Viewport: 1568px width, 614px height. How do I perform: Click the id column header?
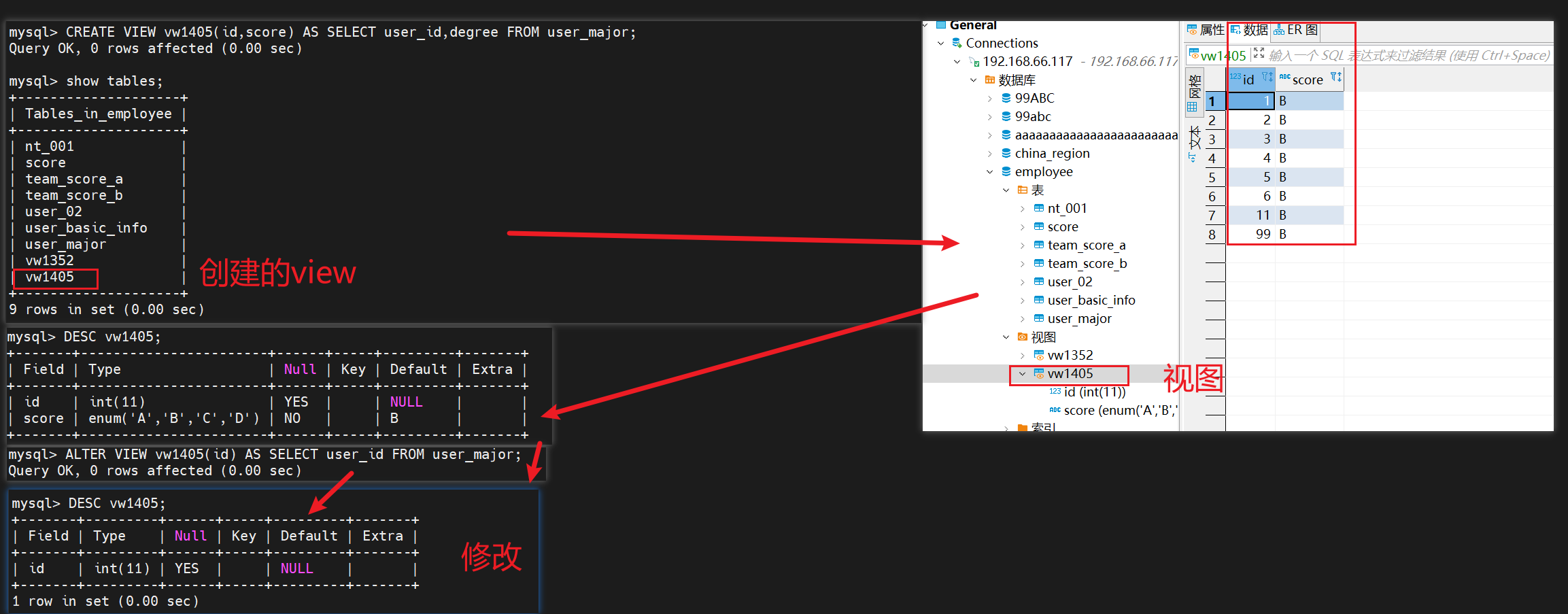coord(1250,80)
